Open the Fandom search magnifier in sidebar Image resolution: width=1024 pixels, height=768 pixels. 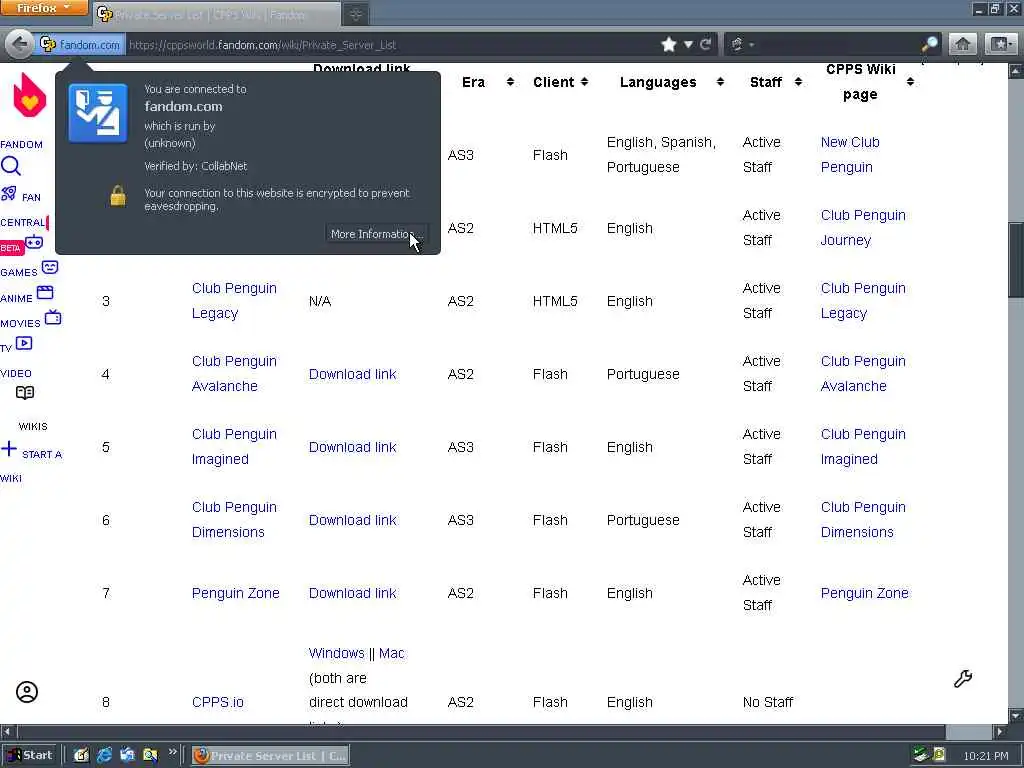(10, 167)
